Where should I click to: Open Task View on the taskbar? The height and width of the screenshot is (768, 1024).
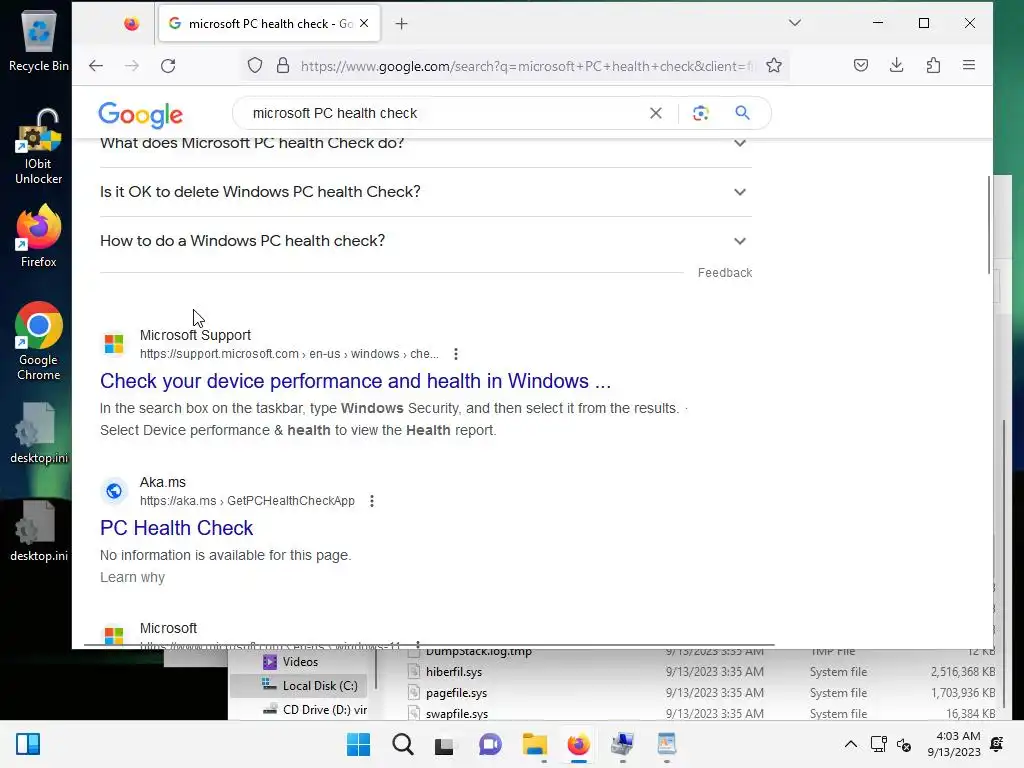(445, 744)
